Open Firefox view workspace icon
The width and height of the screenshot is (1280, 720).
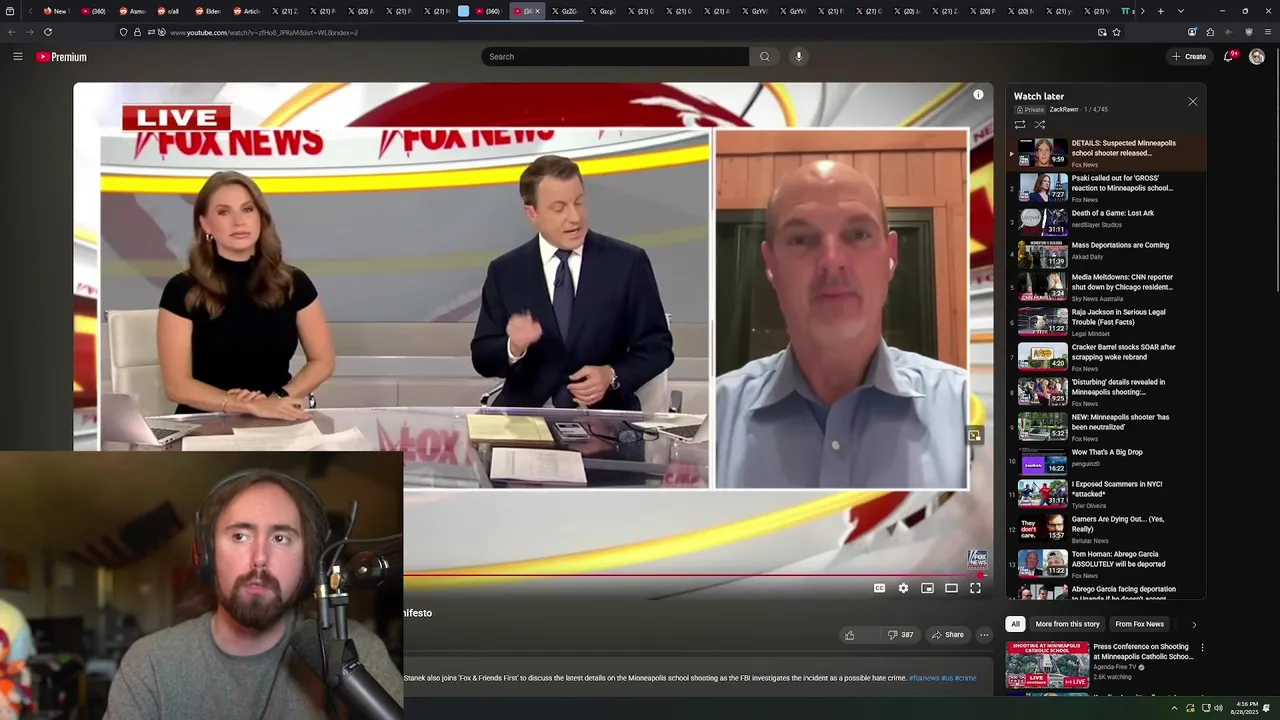[10, 11]
